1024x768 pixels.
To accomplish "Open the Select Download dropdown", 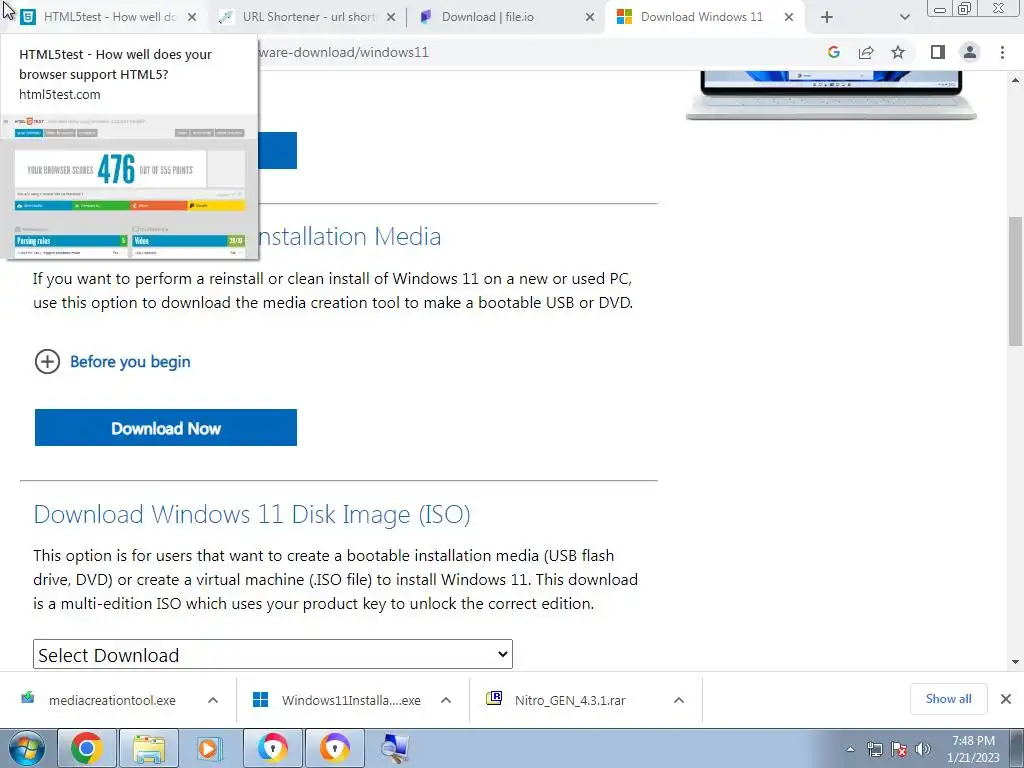I will (273, 654).
